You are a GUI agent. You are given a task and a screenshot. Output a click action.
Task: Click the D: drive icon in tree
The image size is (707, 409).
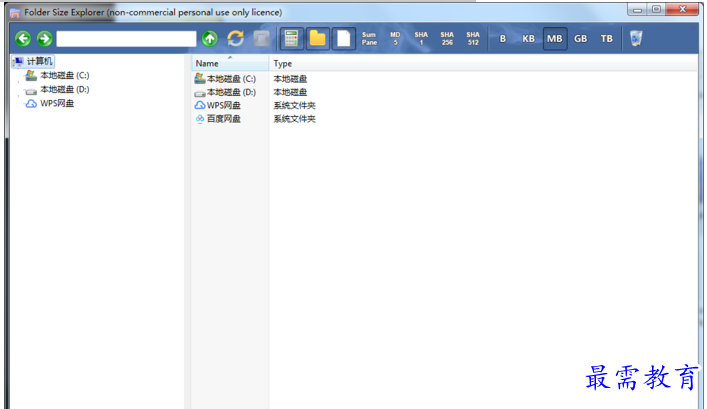coord(31,91)
